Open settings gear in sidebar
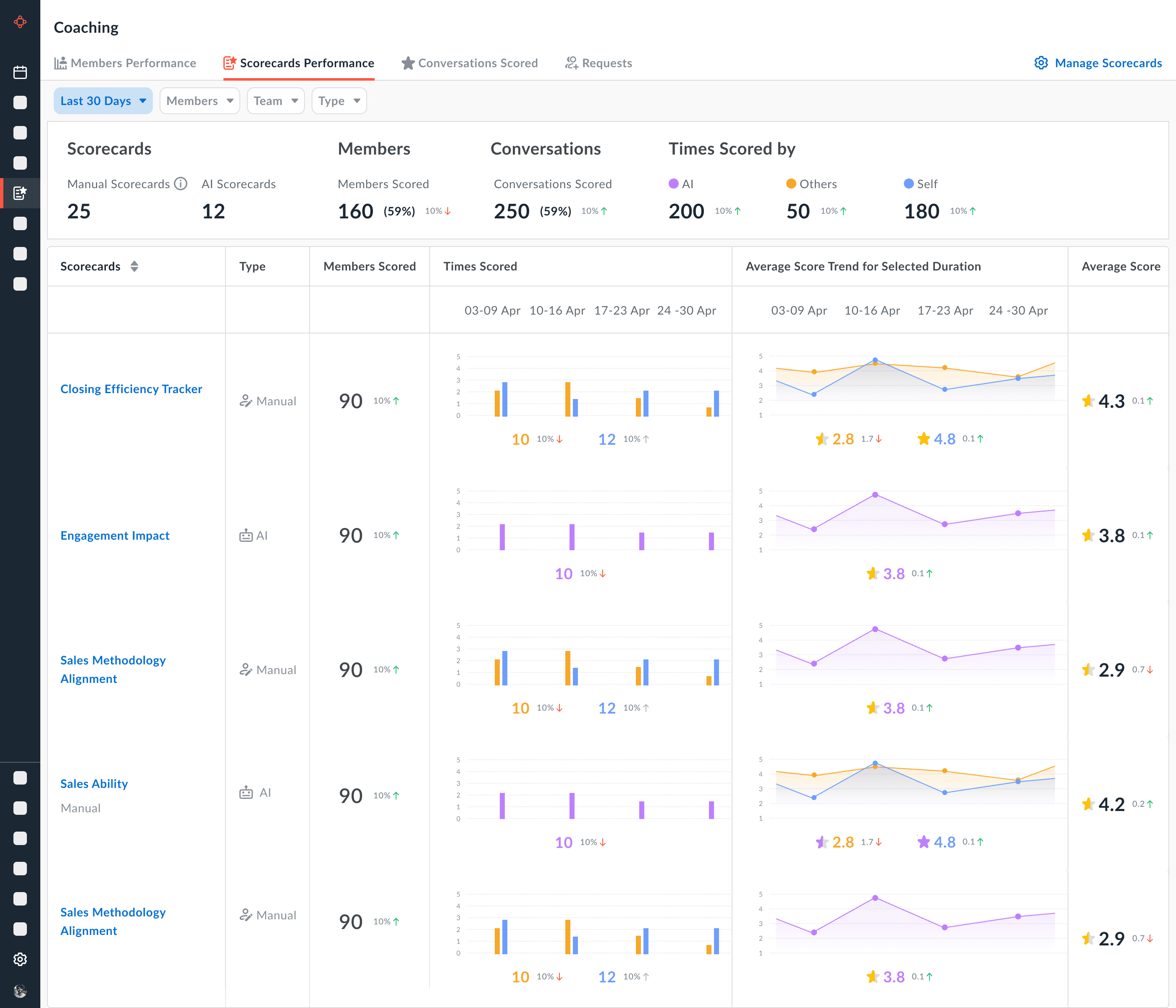 tap(20, 959)
